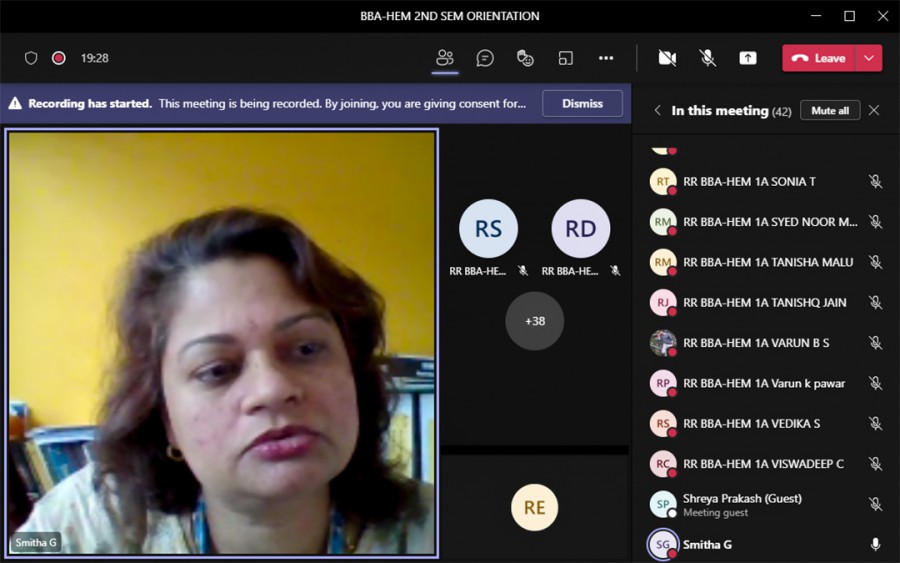Viewport: 900px width, 563px height.
Task: Close the participants panel
Action: 874,110
